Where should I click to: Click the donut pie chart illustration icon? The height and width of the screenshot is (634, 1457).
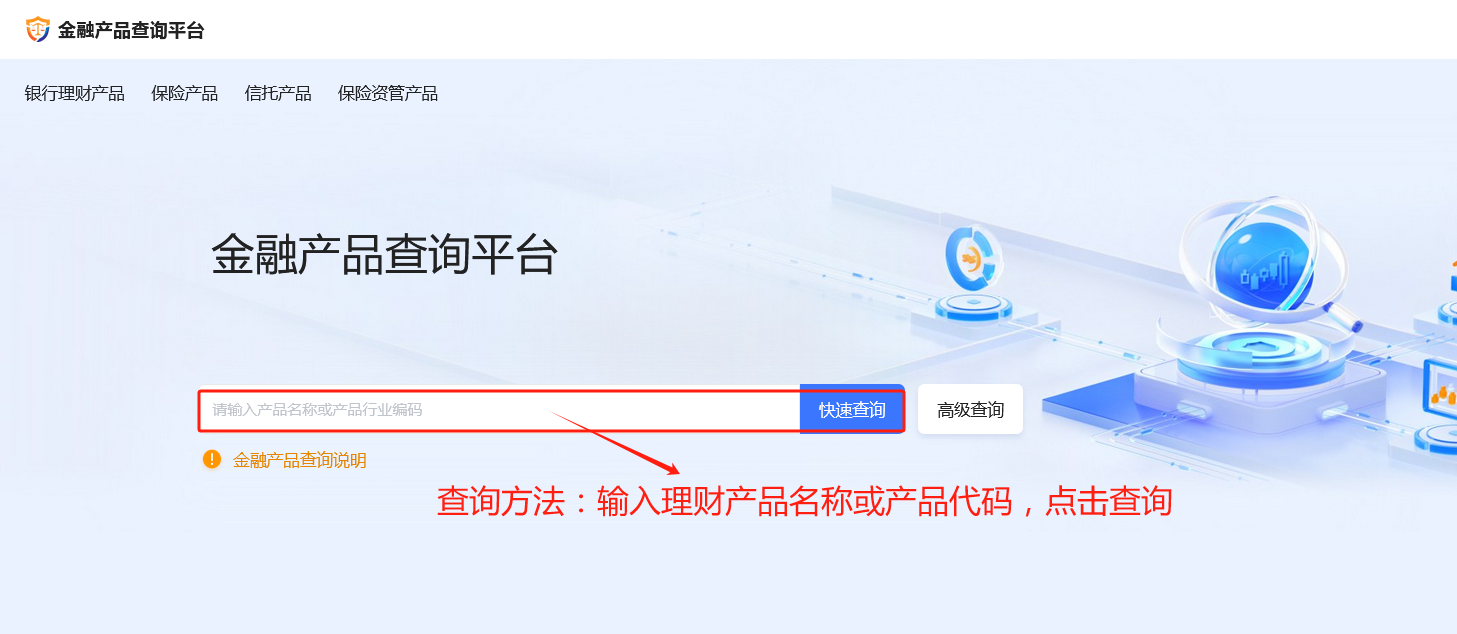(x=973, y=258)
